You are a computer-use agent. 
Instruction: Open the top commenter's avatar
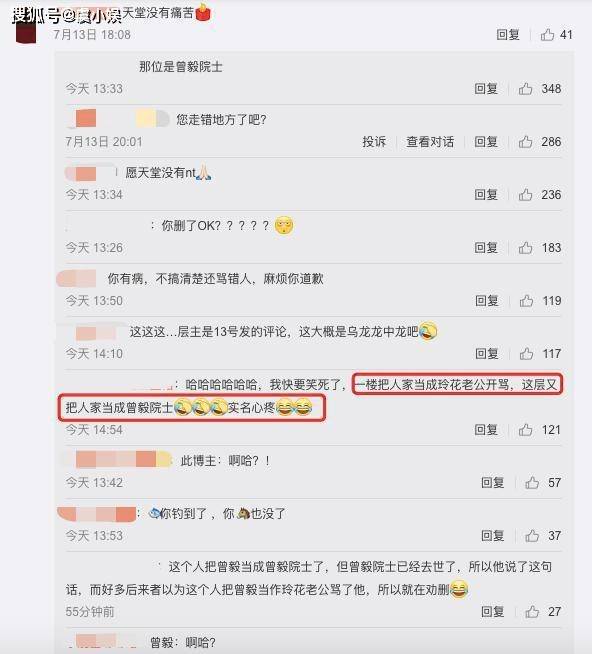point(26,29)
